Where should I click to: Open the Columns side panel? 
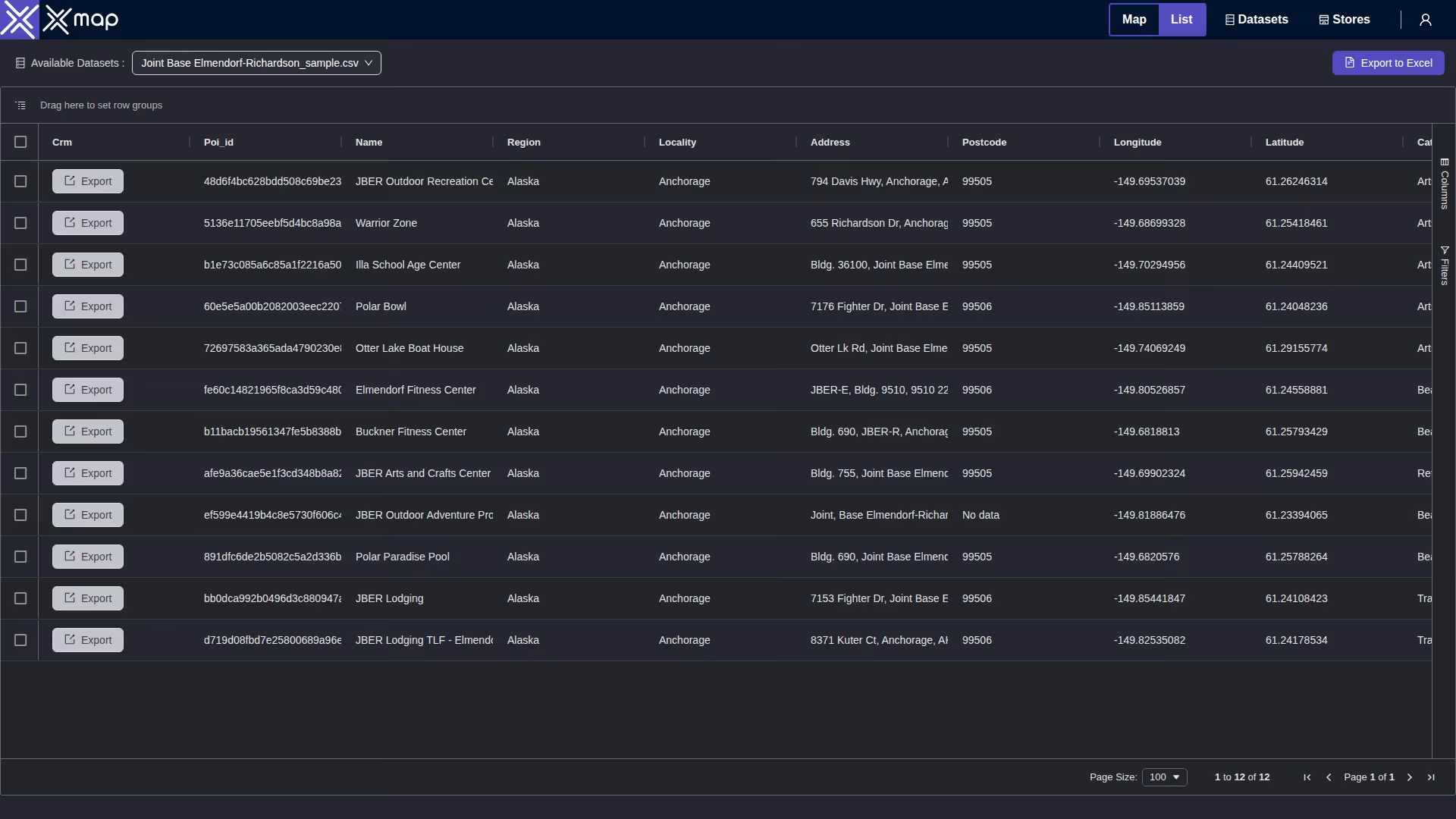click(1445, 184)
